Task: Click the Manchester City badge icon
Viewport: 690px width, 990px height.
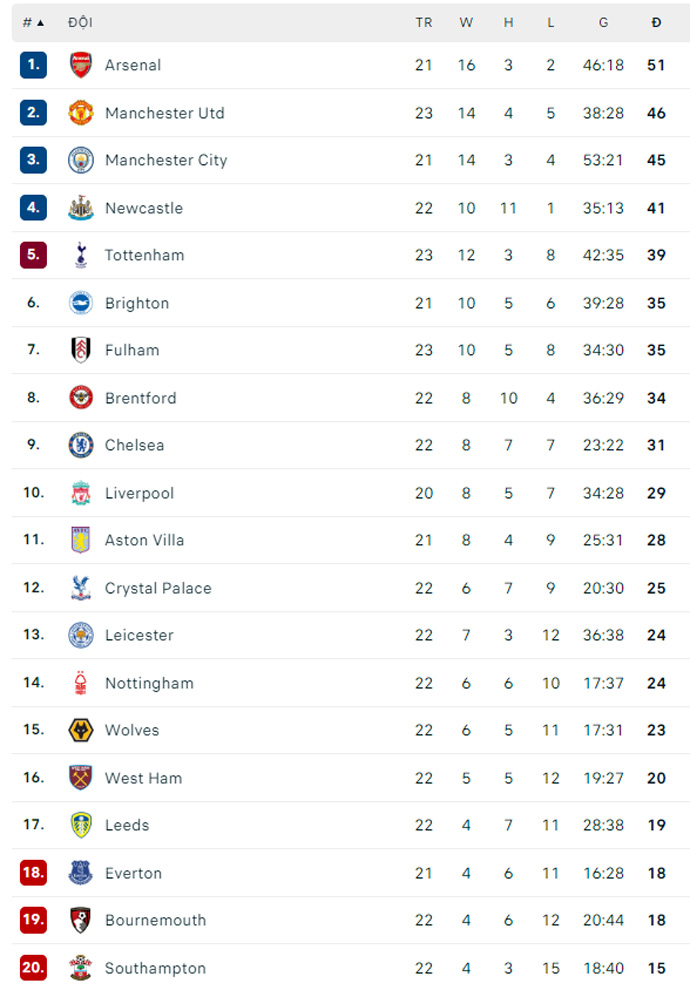Action: tap(80, 160)
